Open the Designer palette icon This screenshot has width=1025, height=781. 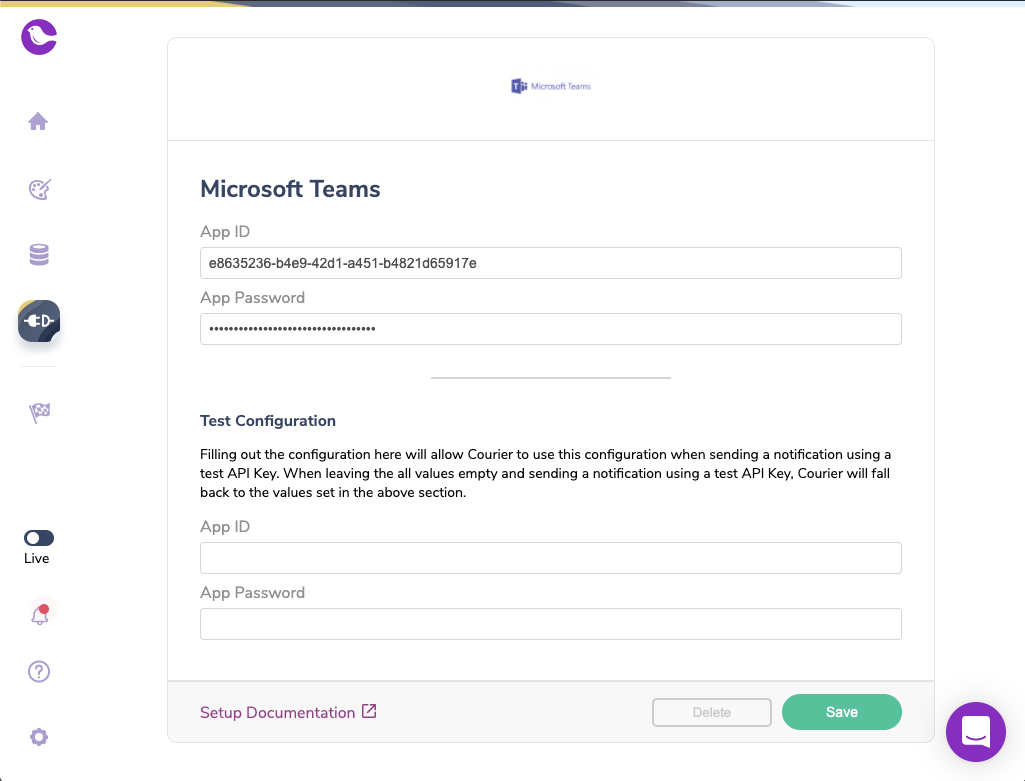39,189
